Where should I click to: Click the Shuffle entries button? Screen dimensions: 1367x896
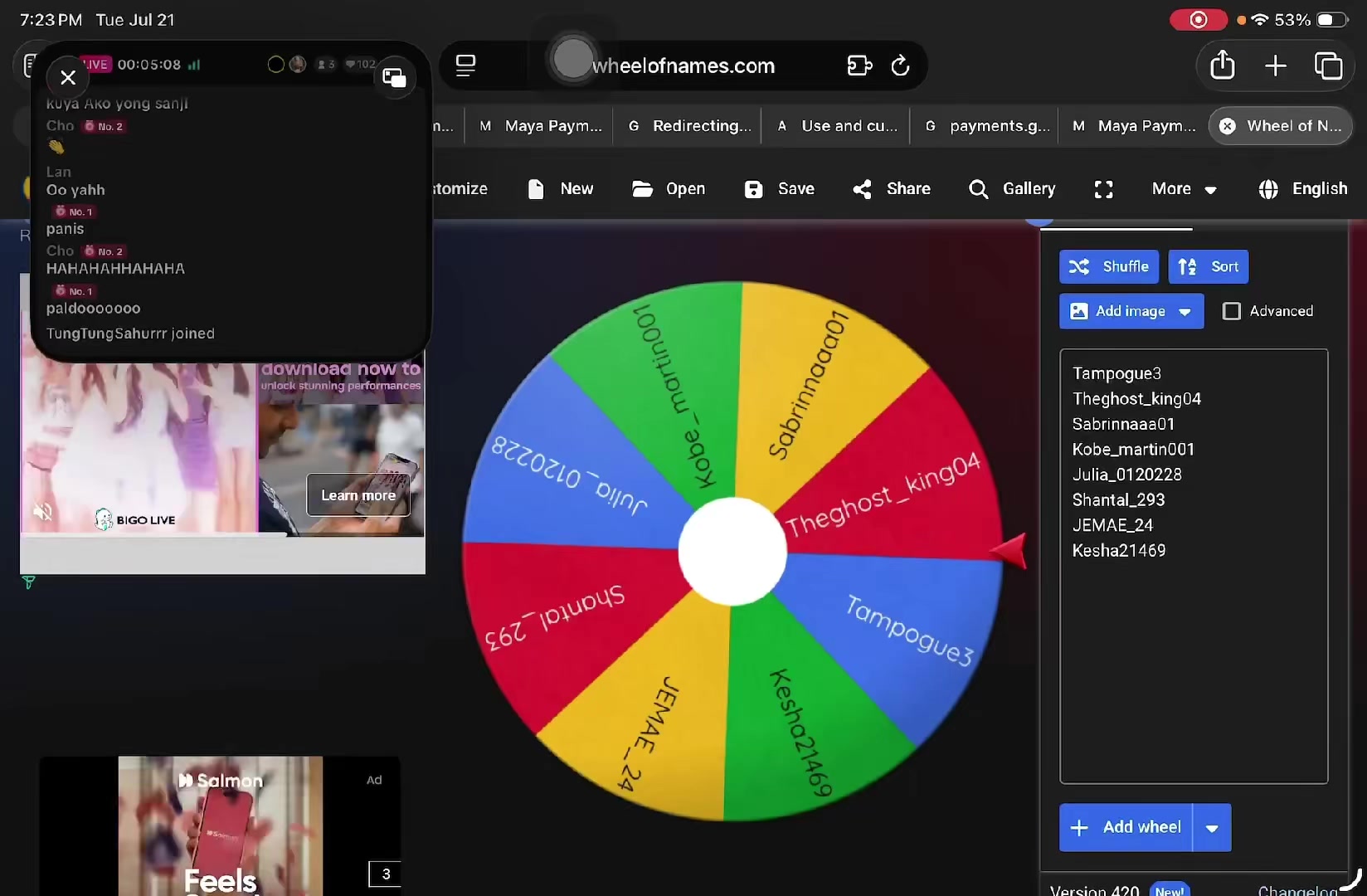pos(1108,266)
